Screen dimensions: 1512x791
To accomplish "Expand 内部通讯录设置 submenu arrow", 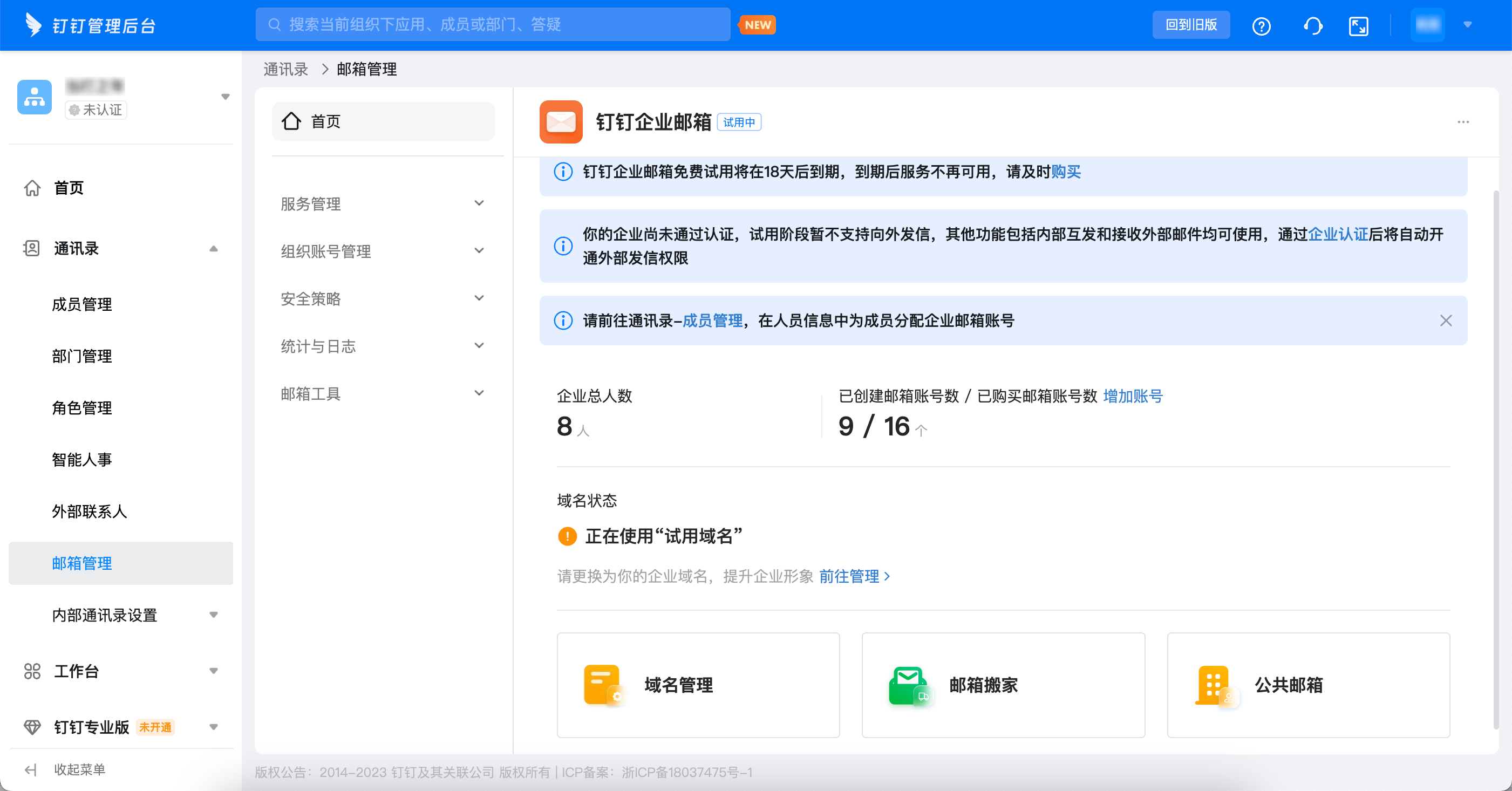I will coord(214,615).
